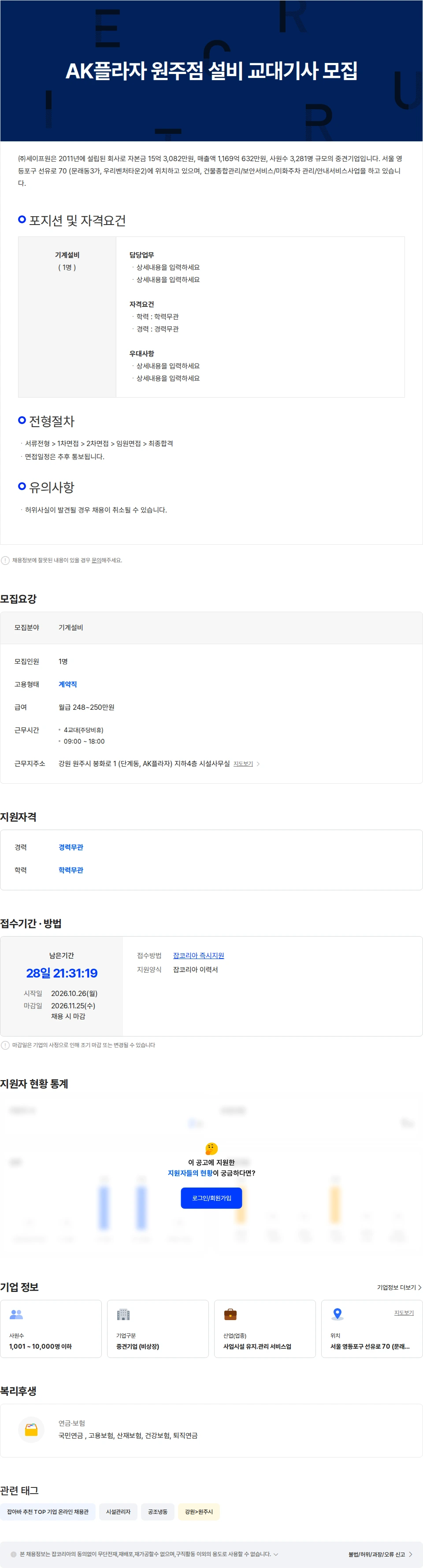Click the 학력무관 value in 지원자격

pyautogui.click(x=70, y=871)
